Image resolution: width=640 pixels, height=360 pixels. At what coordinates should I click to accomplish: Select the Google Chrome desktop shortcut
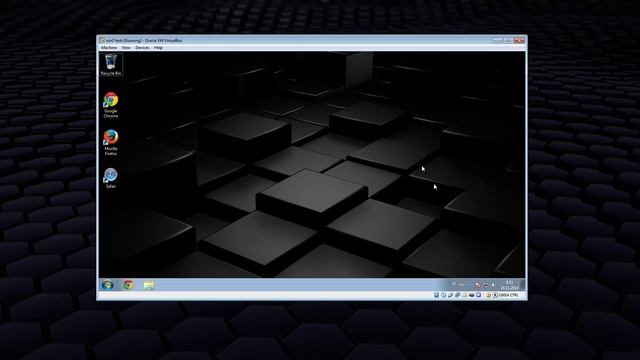click(x=111, y=105)
